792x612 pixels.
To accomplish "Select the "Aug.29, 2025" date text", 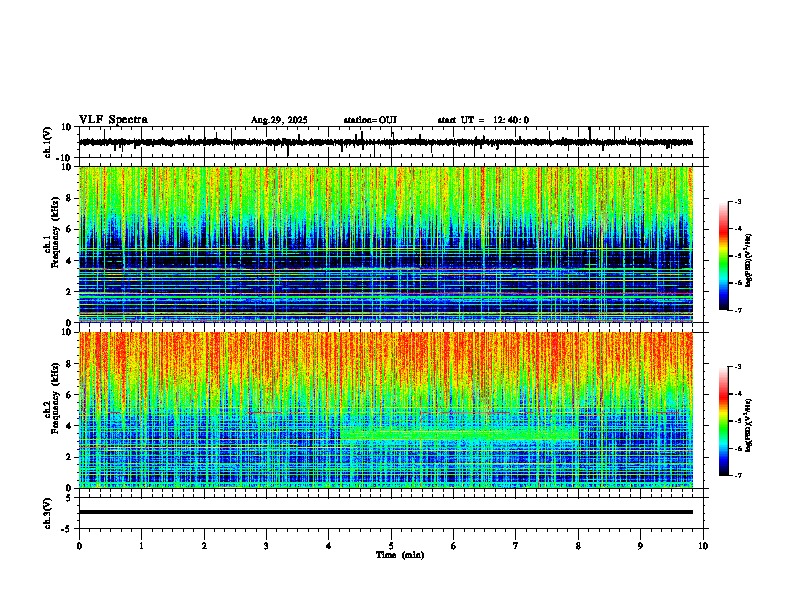I will [279, 120].
